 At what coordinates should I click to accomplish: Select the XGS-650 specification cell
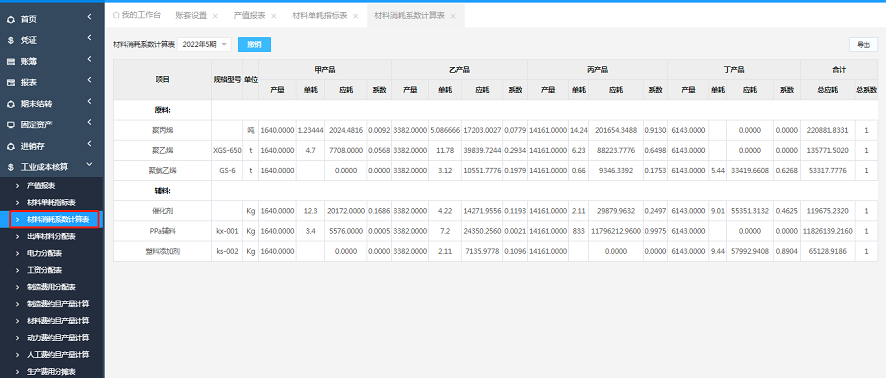pos(227,151)
